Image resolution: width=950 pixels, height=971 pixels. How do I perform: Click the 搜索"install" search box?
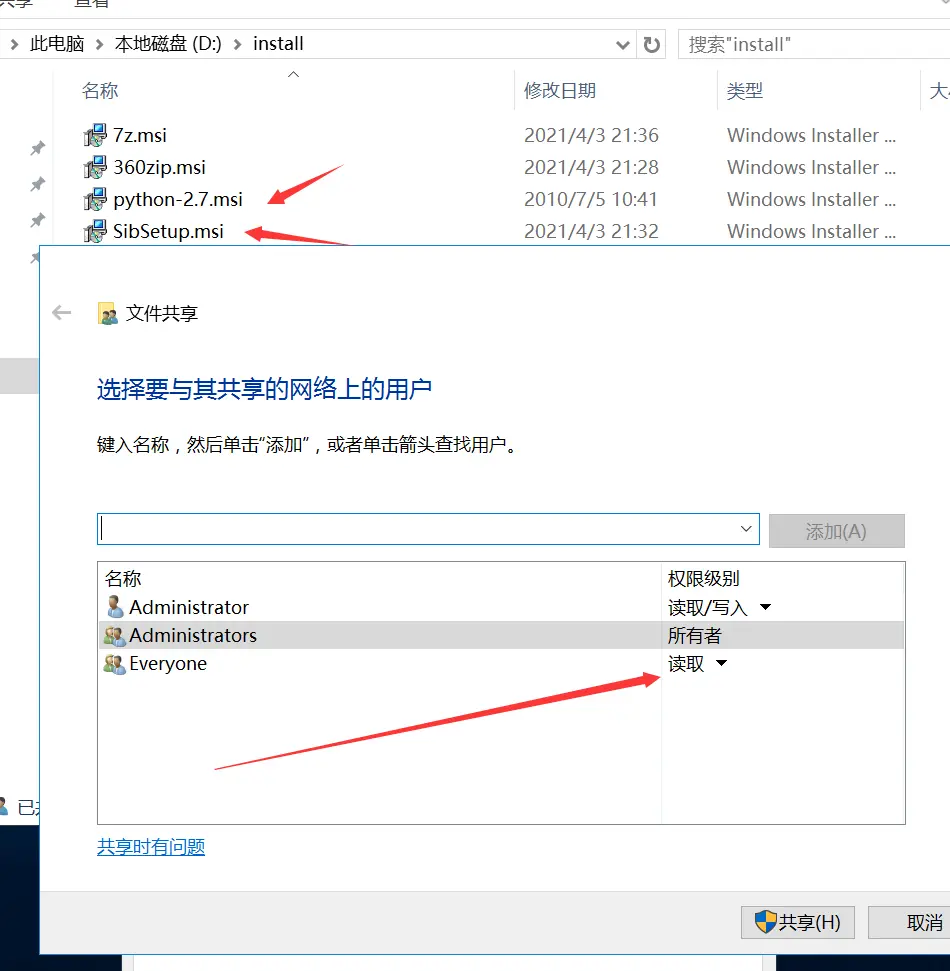pos(814,45)
